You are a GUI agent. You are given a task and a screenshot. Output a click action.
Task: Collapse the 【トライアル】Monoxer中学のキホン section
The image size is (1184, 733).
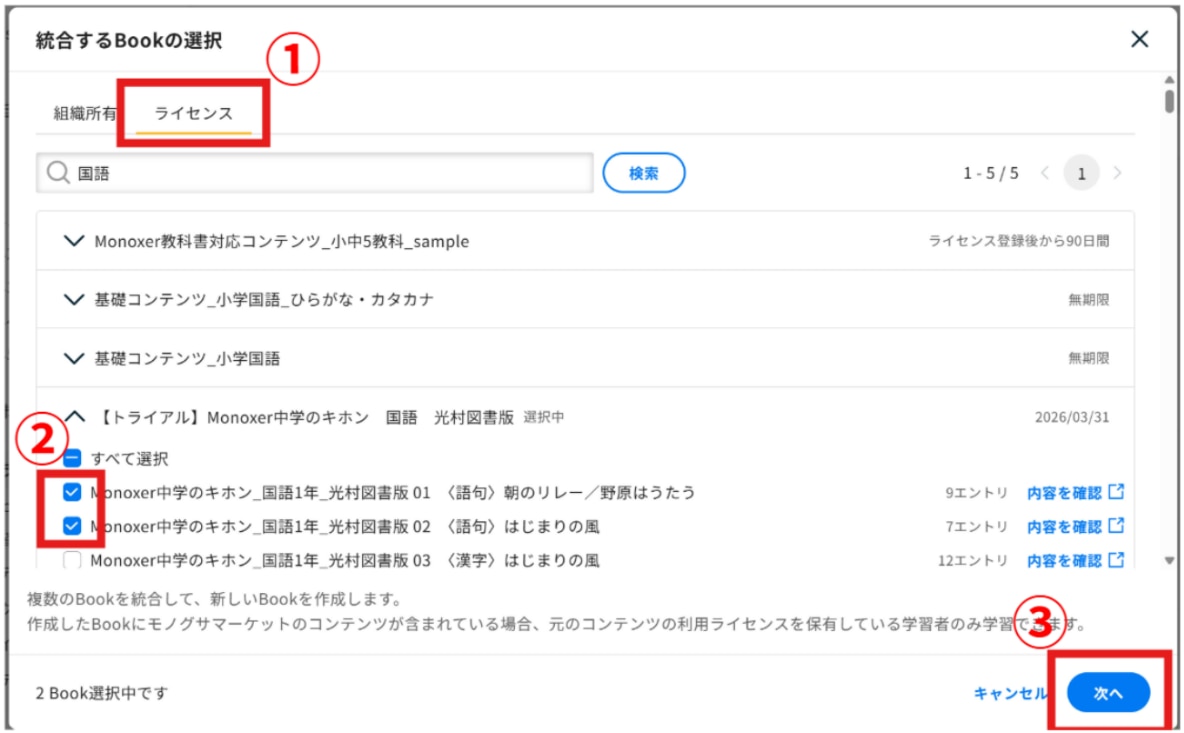(73, 417)
